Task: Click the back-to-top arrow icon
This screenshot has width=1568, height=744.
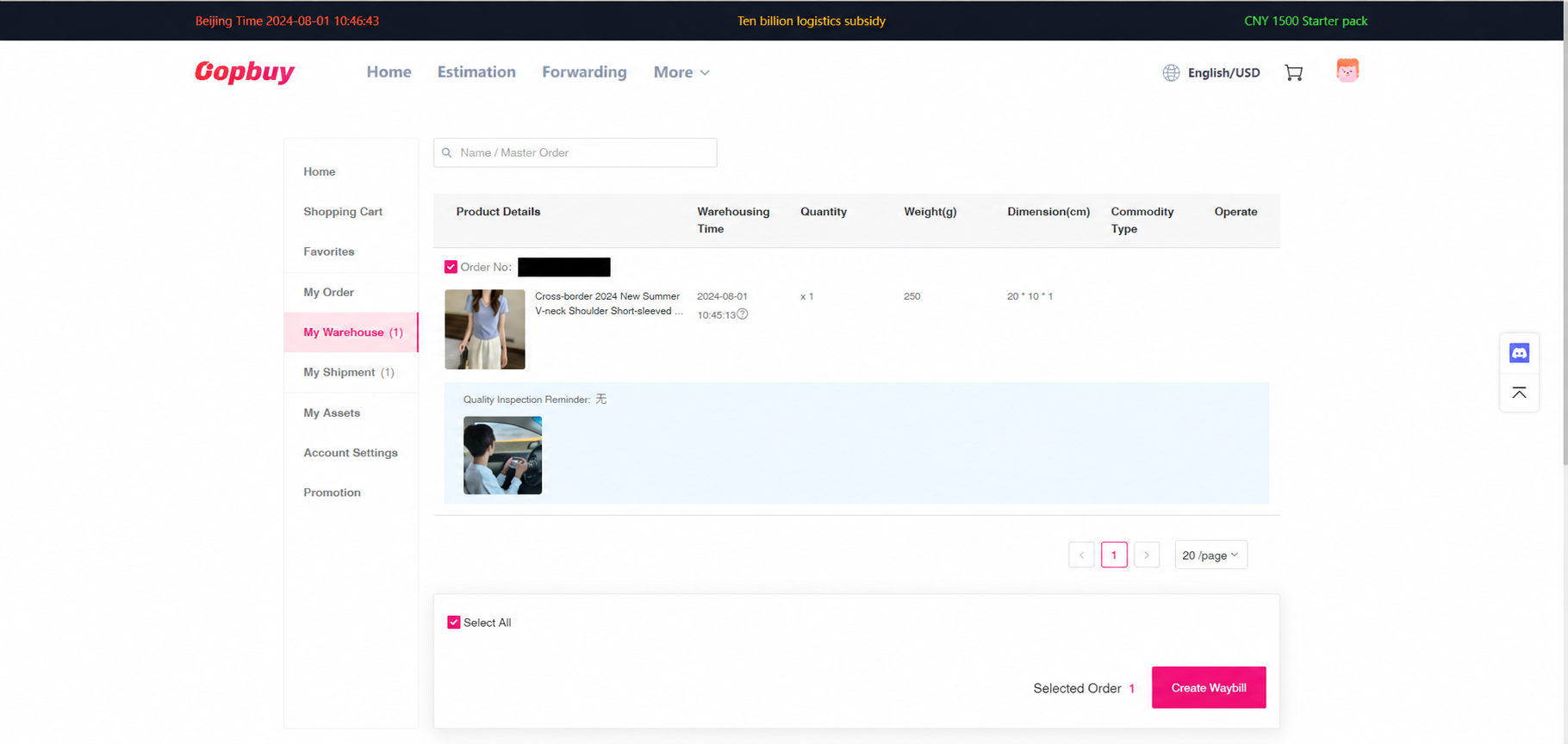Action: pyautogui.click(x=1519, y=393)
